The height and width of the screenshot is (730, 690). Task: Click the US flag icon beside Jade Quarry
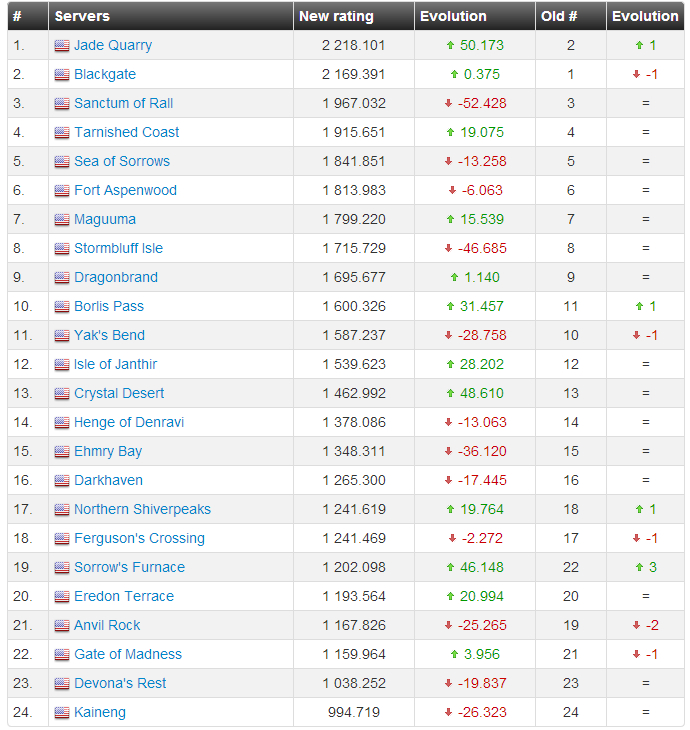coord(61,46)
